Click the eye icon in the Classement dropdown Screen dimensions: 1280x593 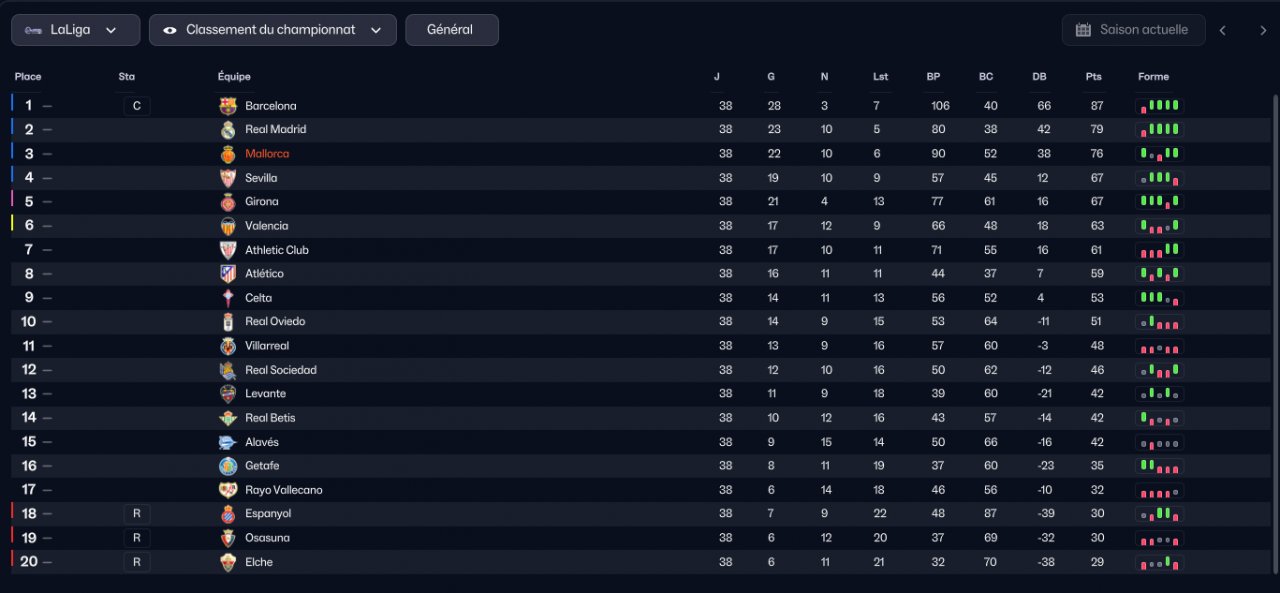pos(170,30)
